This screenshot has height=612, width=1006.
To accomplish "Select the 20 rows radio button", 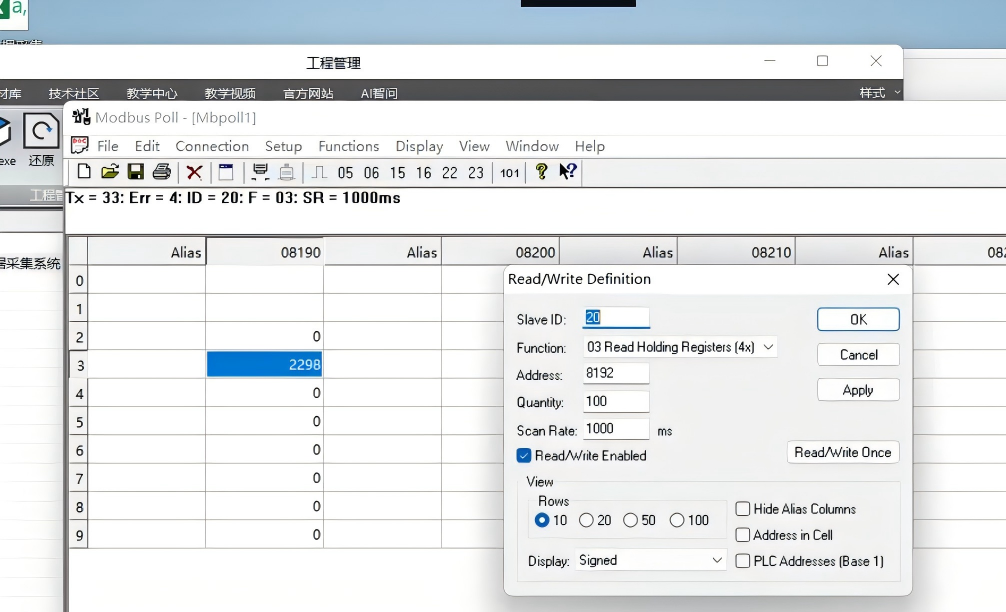I will (x=586, y=520).
